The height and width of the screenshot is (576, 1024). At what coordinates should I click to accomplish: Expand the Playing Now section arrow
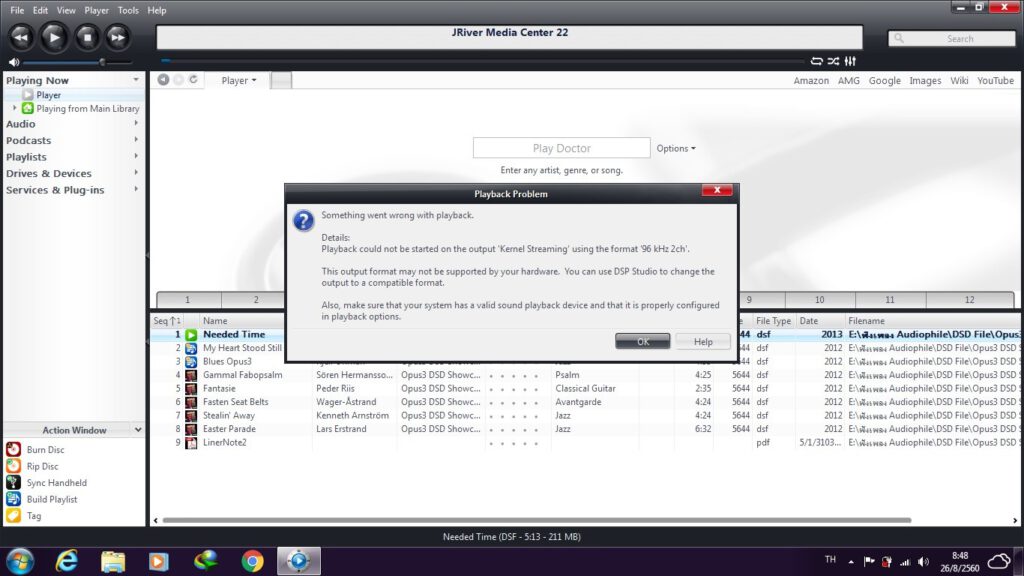(136, 80)
